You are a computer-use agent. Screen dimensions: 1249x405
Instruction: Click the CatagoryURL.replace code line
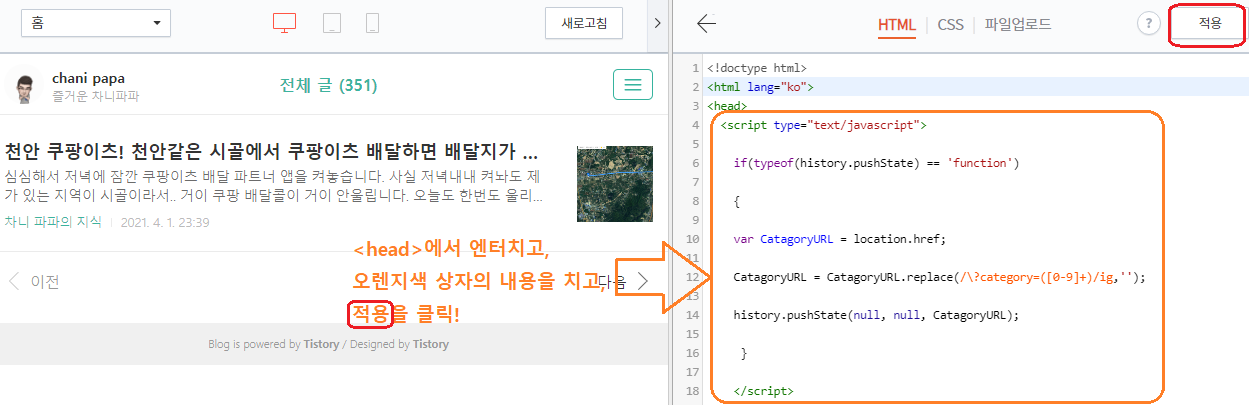[x=938, y=277]
